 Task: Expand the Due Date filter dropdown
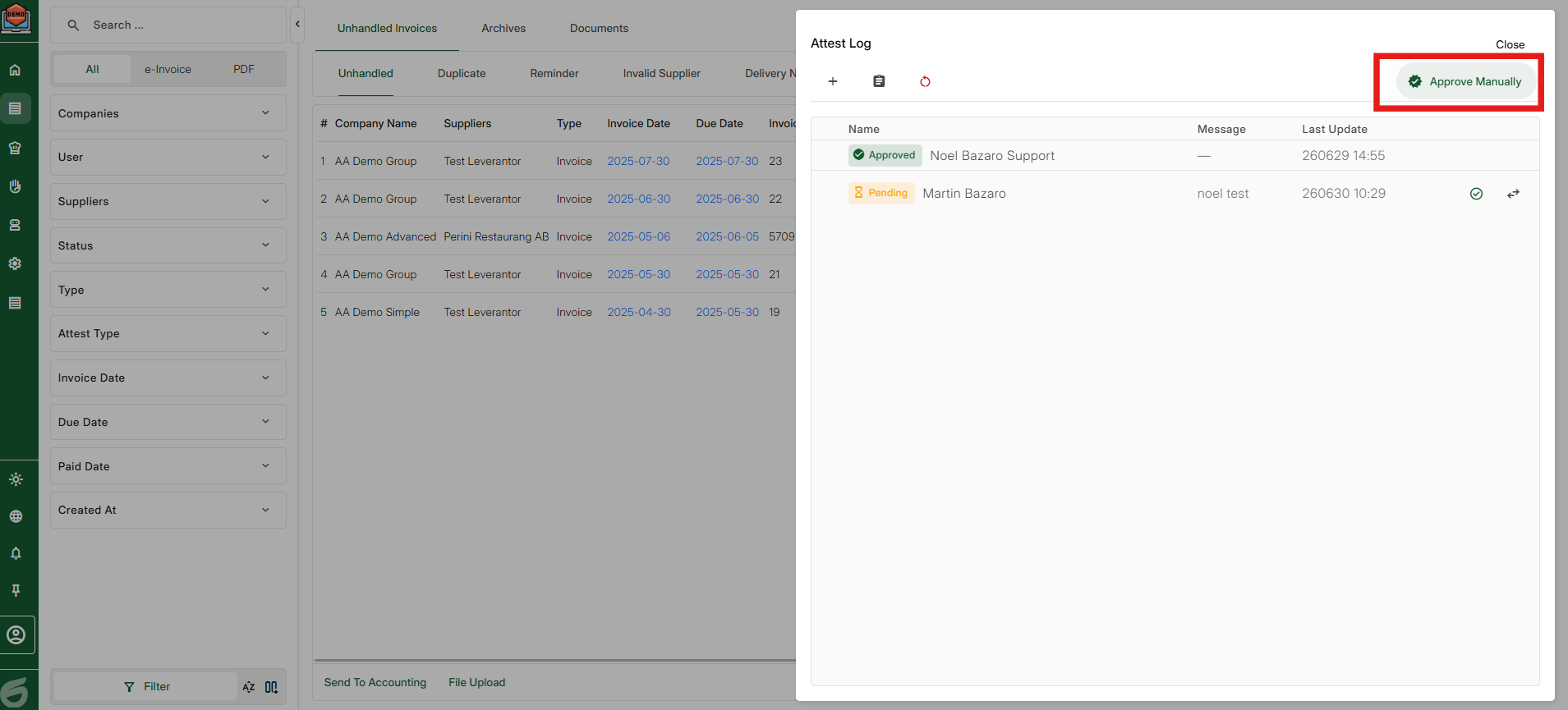(168, 422)
